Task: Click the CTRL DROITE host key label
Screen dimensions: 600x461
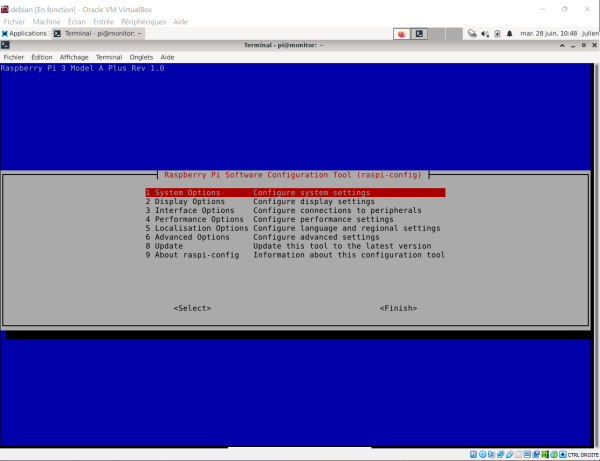Action: (583, 455)
